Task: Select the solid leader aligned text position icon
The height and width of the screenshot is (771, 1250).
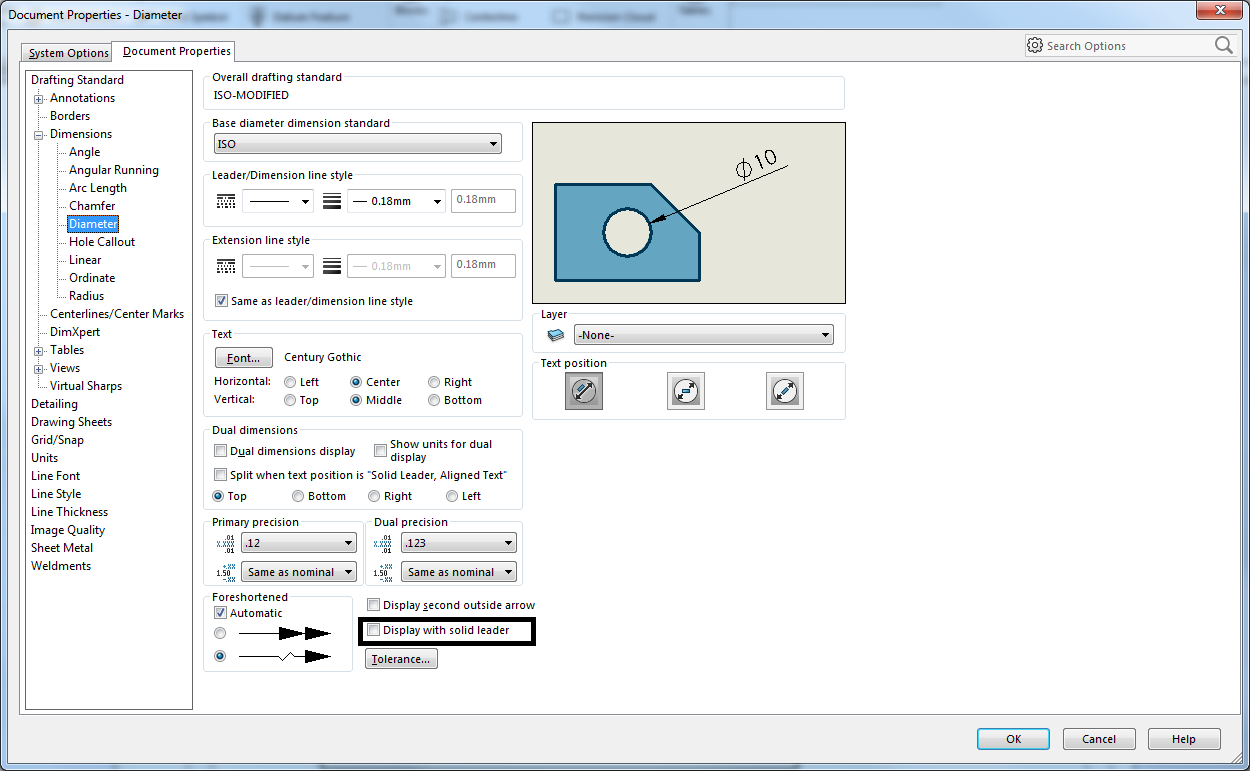Action: pyautogui.click(x=584, y=391)
